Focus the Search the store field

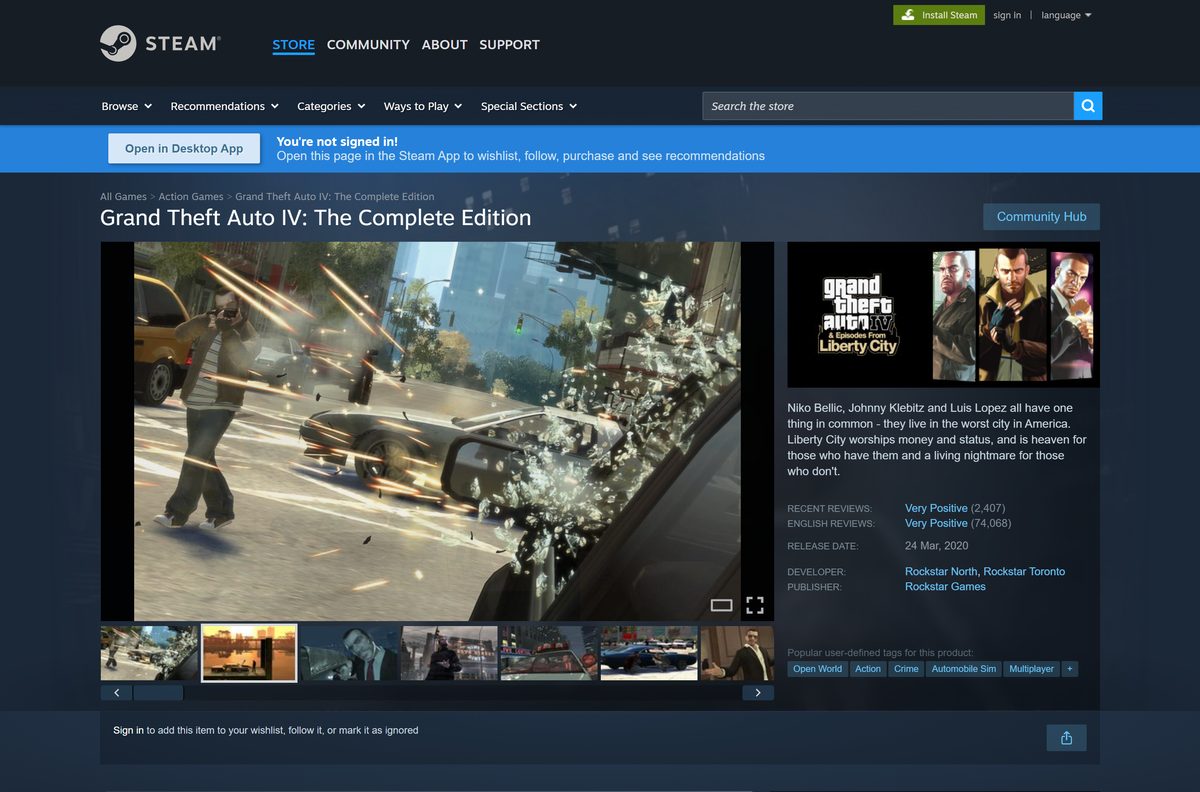click(888, 106)
